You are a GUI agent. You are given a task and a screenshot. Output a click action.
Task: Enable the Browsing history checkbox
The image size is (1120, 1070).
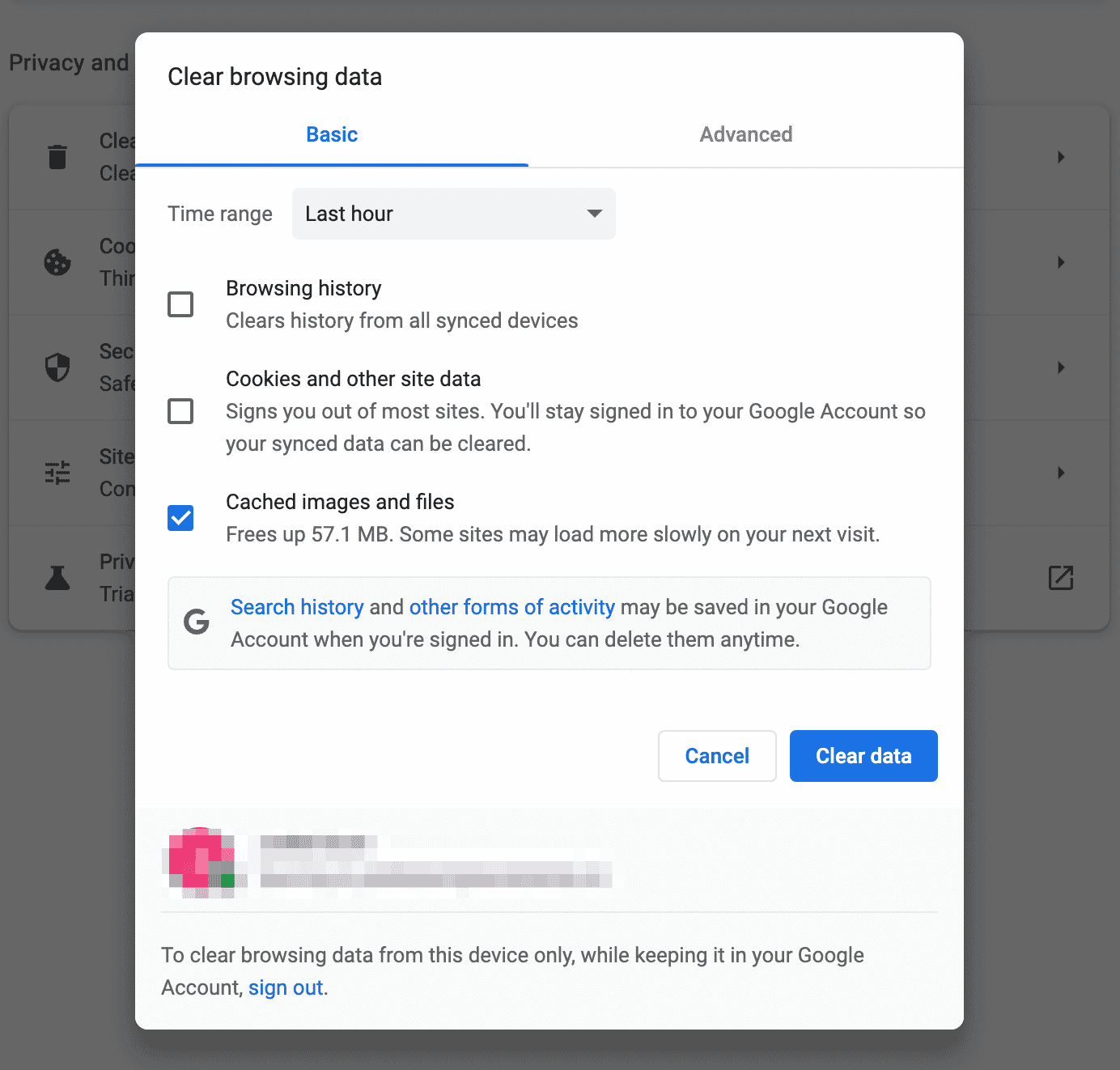[x=180, y=304]
